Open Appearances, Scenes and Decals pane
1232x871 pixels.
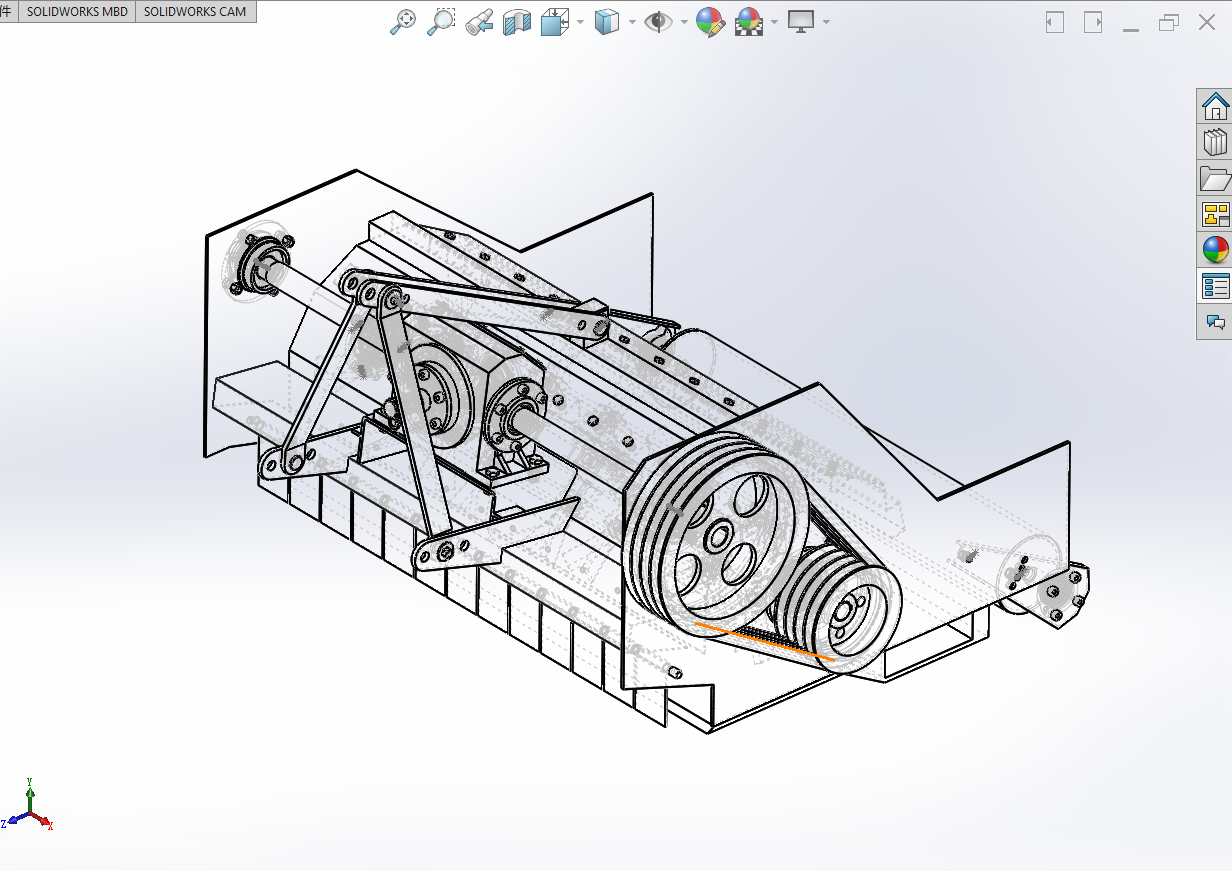1215,250
